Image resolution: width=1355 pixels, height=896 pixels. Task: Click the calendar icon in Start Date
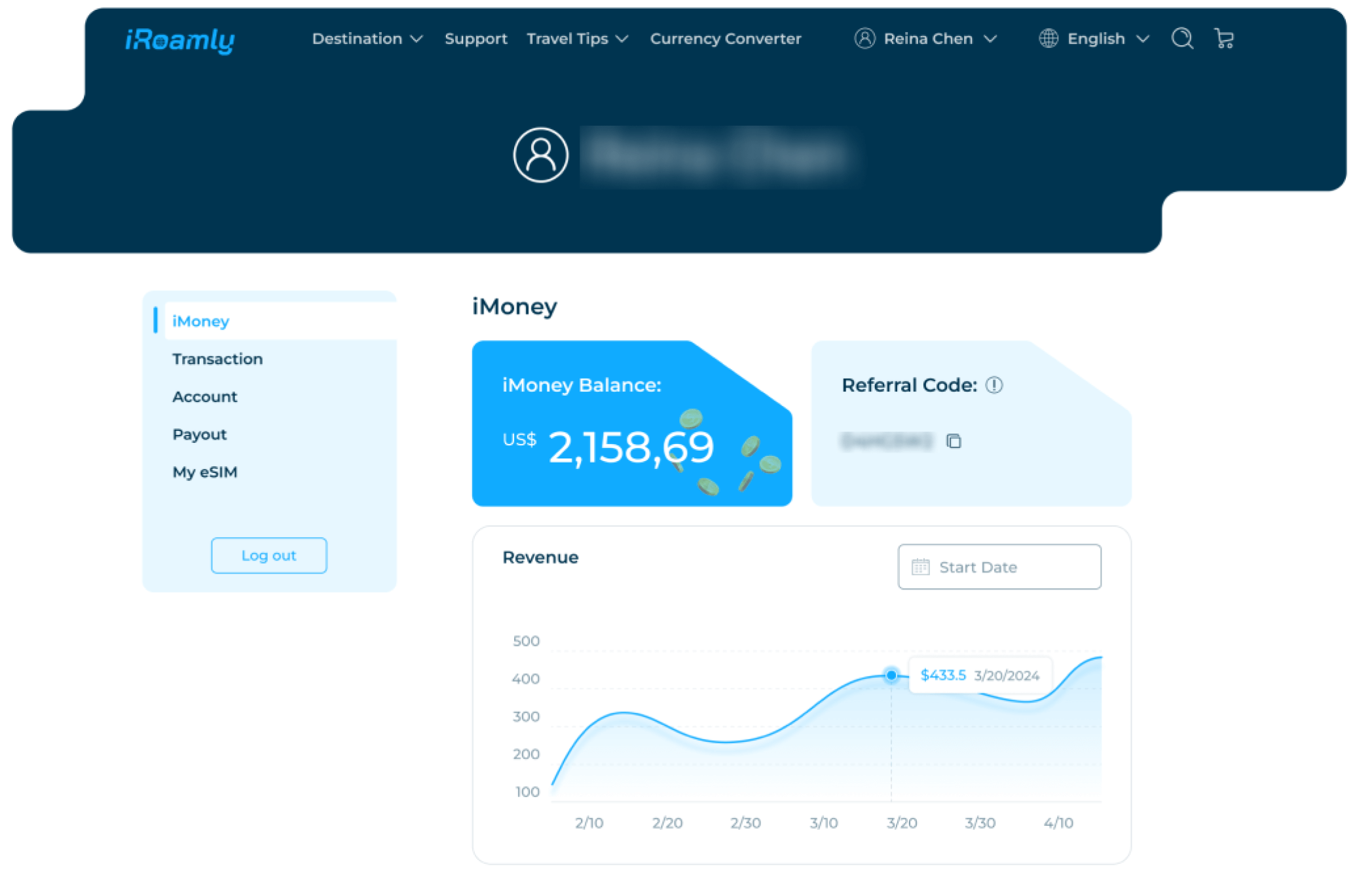(x=920, y=567)
